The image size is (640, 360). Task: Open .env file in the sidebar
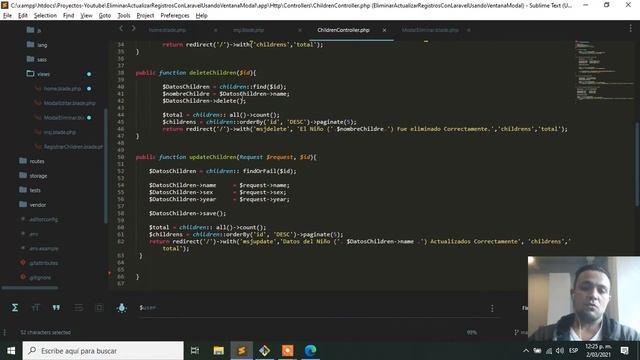click(x=30, y=234)
